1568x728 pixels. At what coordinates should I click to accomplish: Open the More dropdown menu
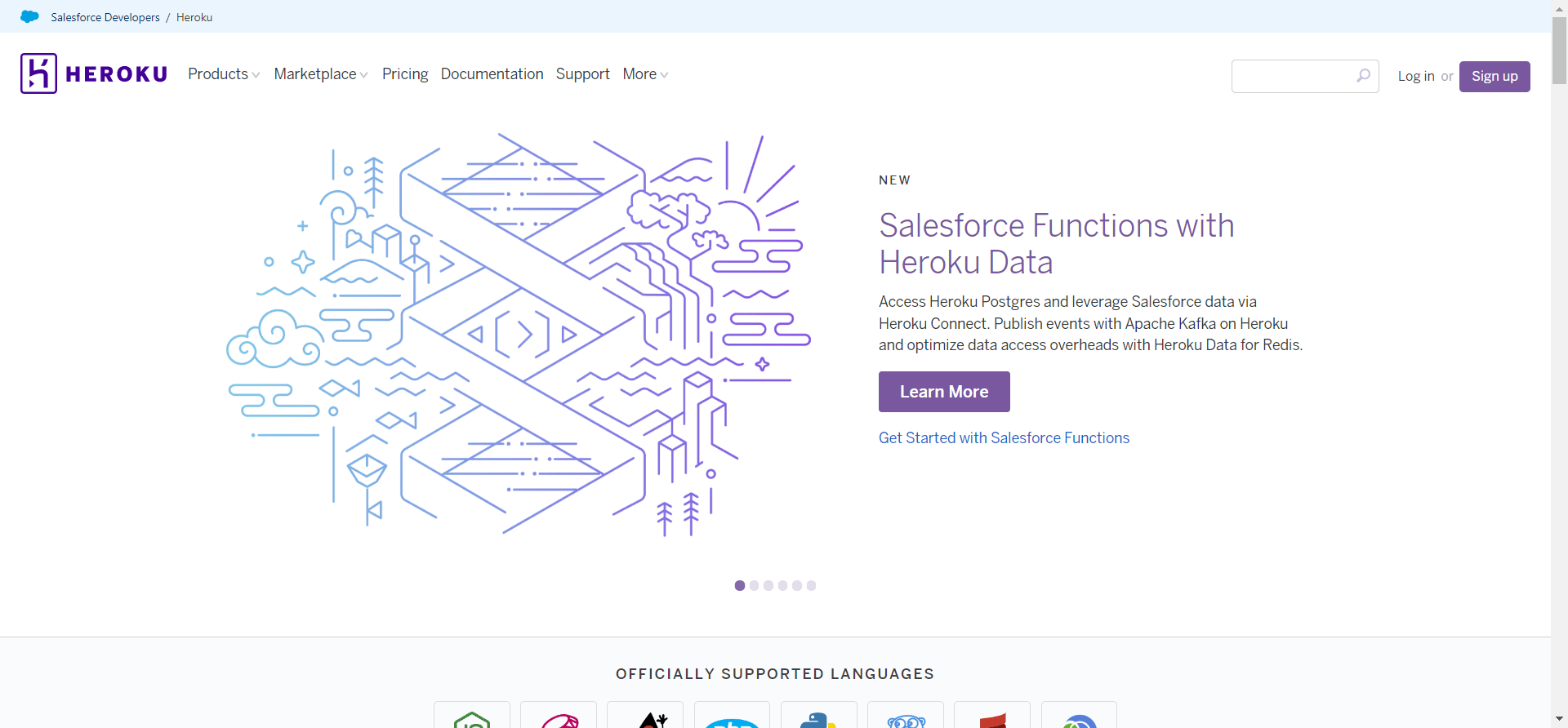[645, 74]
